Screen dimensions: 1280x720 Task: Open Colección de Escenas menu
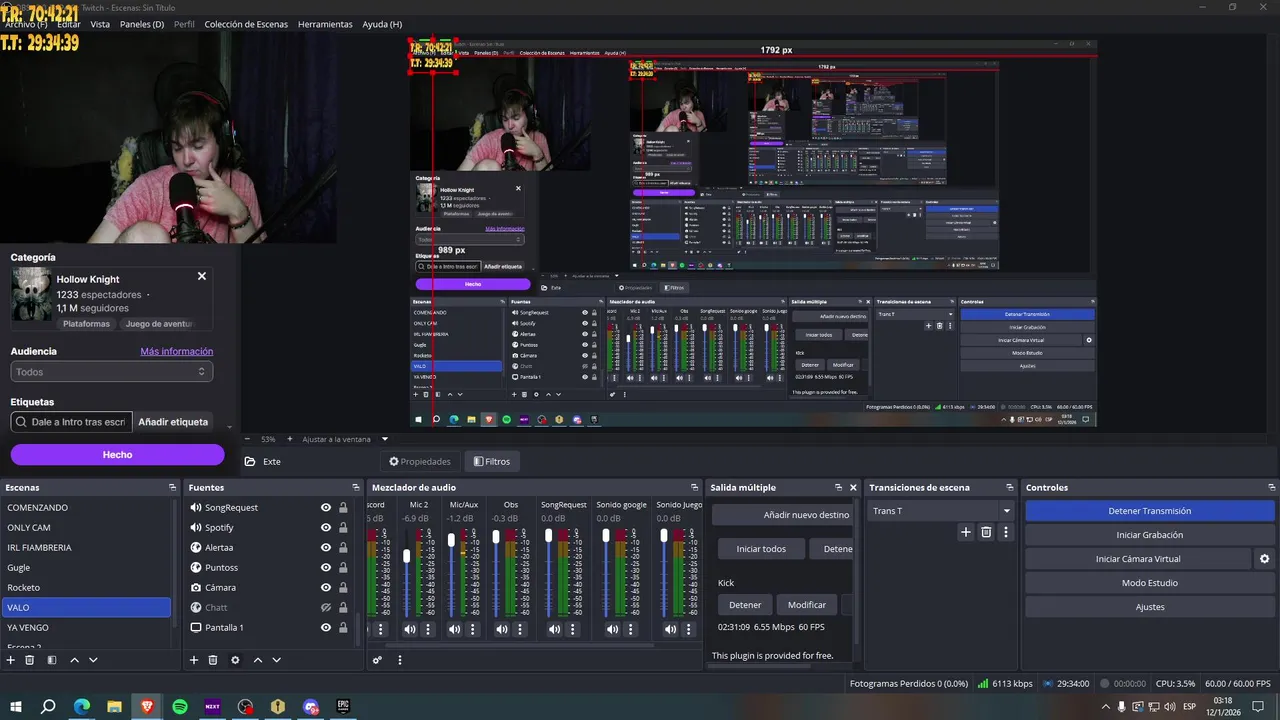[x=246, y=24]
